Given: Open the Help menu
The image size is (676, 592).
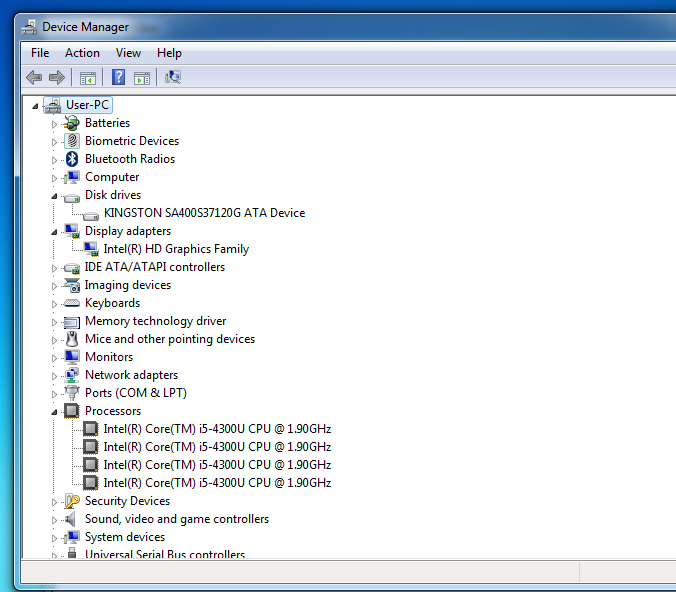Looking at the screenshot, I should coord(169,53).
